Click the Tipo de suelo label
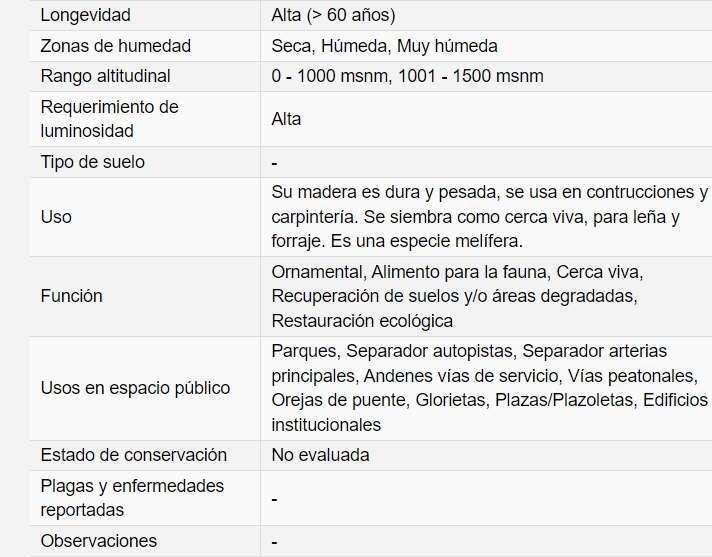This screenshot has width=712, height=557. (x=92, y=162)
